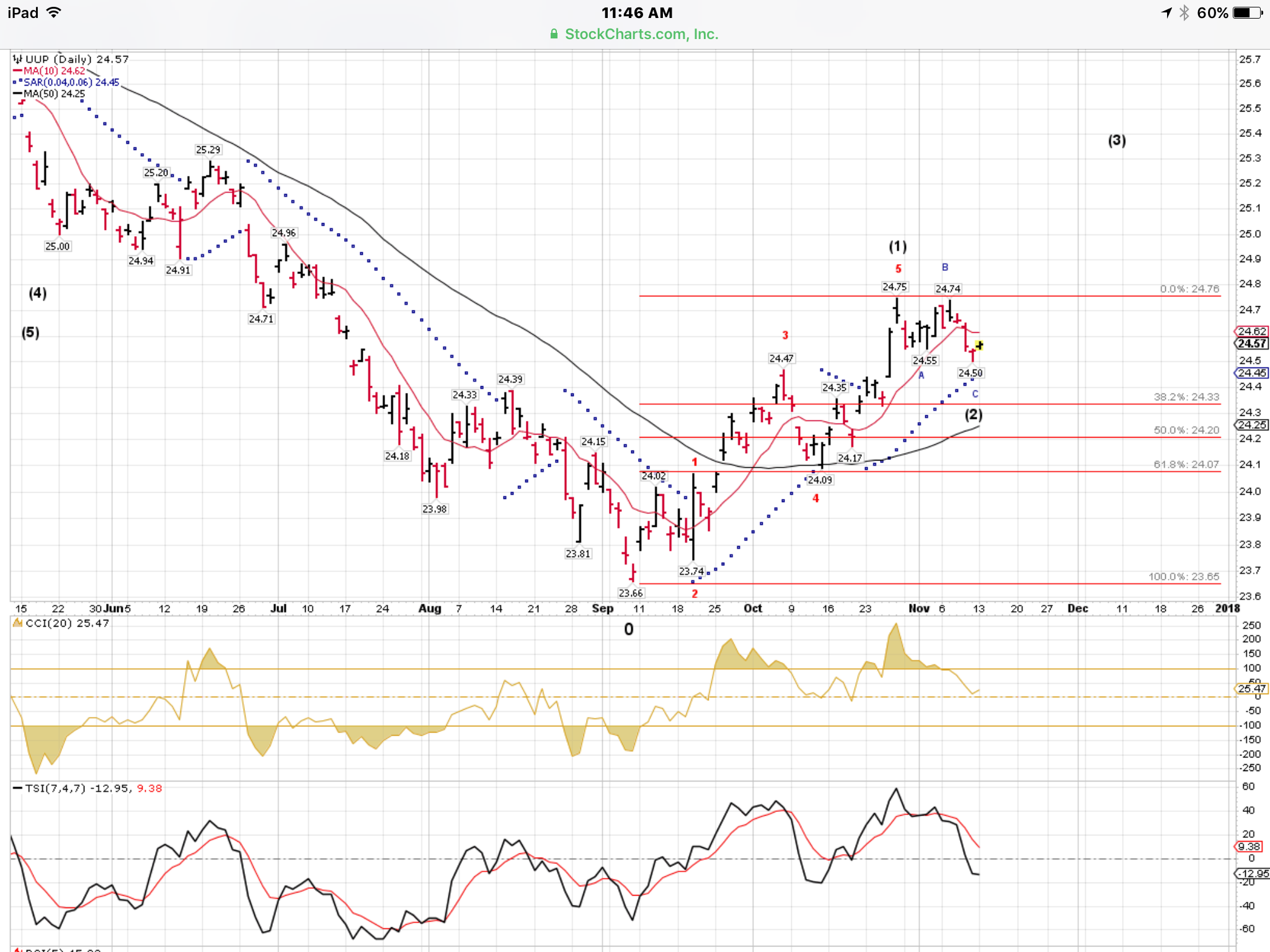Click the MA(10) 24.62 legend entry
Screen dimensions: 1270x952
pos(53,71)
